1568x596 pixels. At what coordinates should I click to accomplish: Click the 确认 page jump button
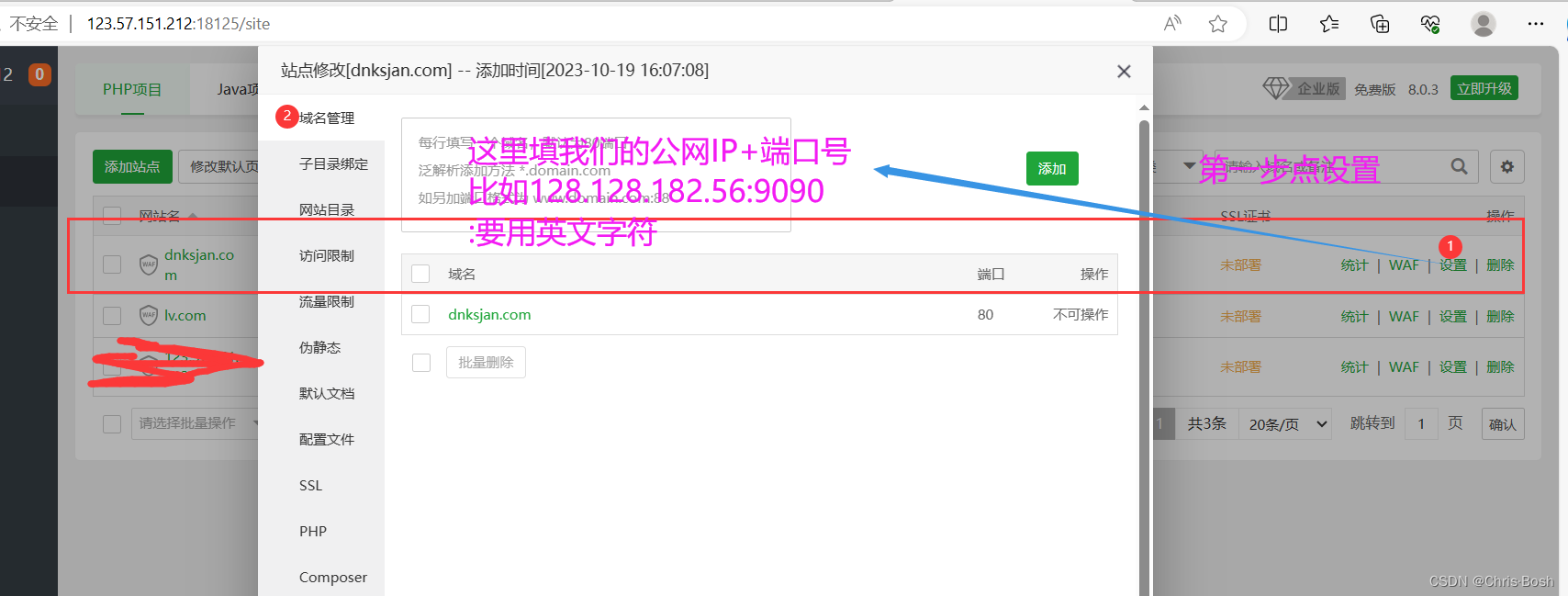click(x=1503, y=424)
